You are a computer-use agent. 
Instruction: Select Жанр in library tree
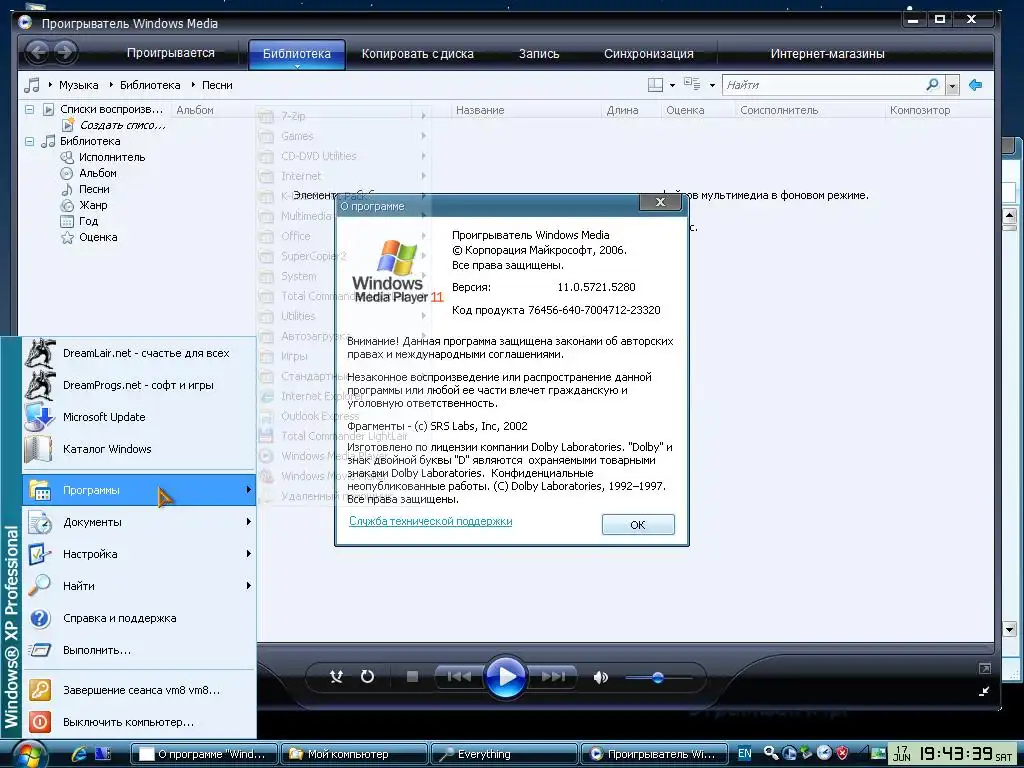click(x=93, y=205)
